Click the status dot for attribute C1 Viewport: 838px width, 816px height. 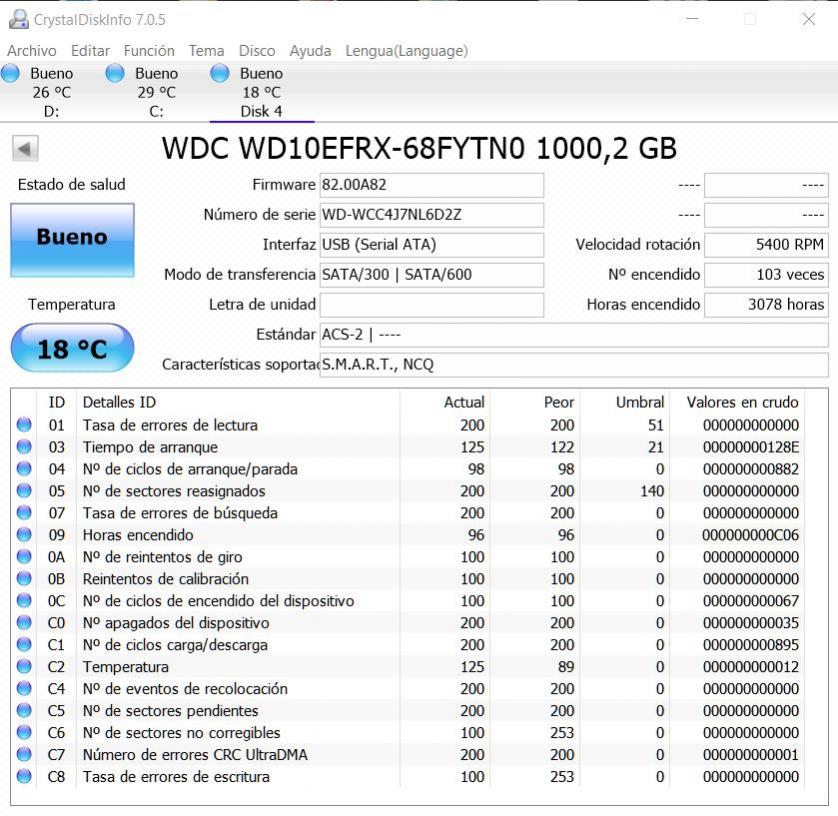coord(24,644)
